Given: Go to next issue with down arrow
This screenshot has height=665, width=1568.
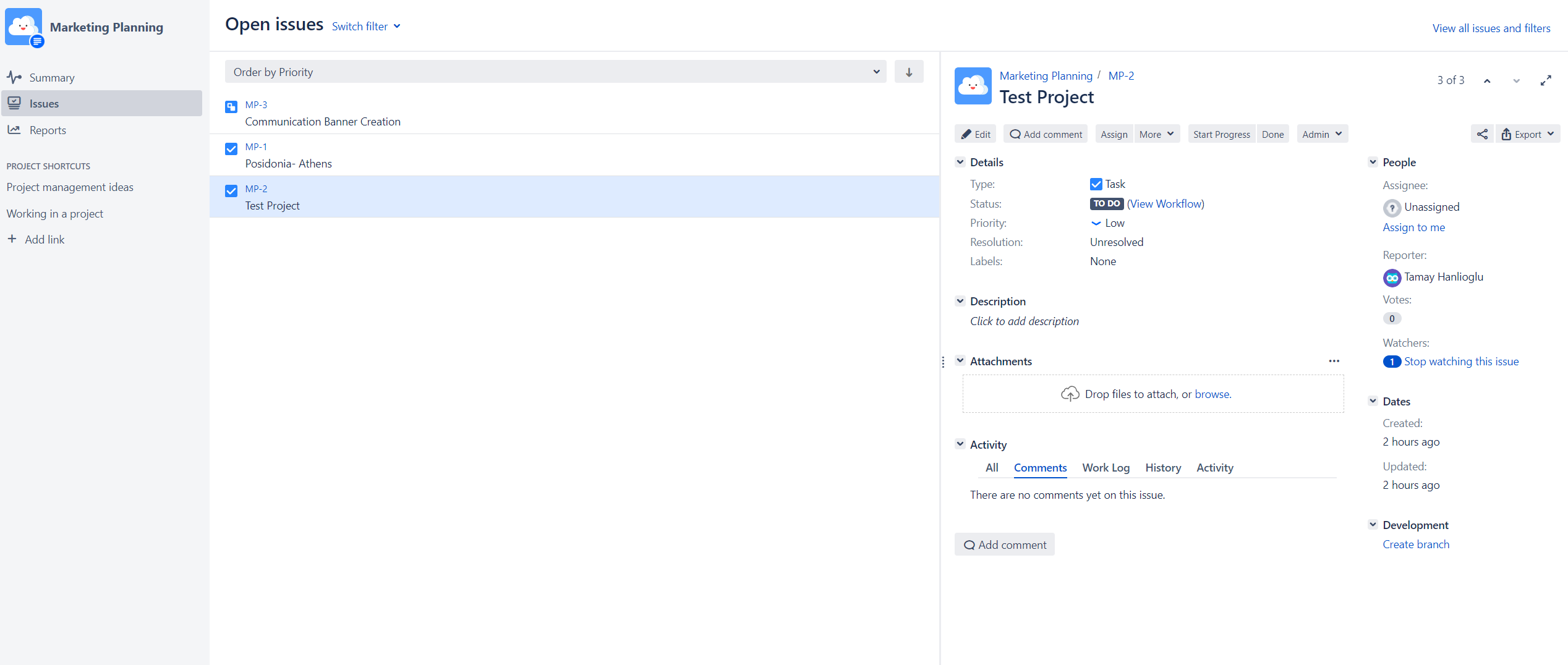Looking at the screenshot, I should coord(1516,81).
